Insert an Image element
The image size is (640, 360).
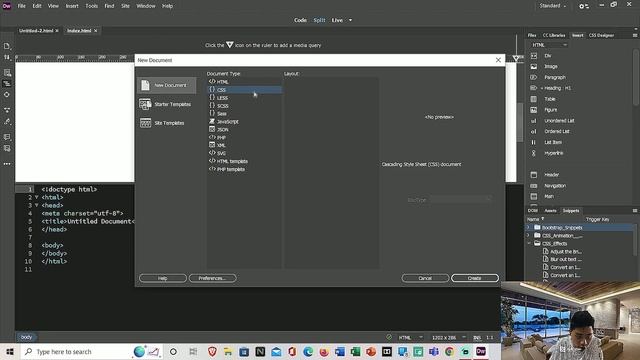point(550,67)
